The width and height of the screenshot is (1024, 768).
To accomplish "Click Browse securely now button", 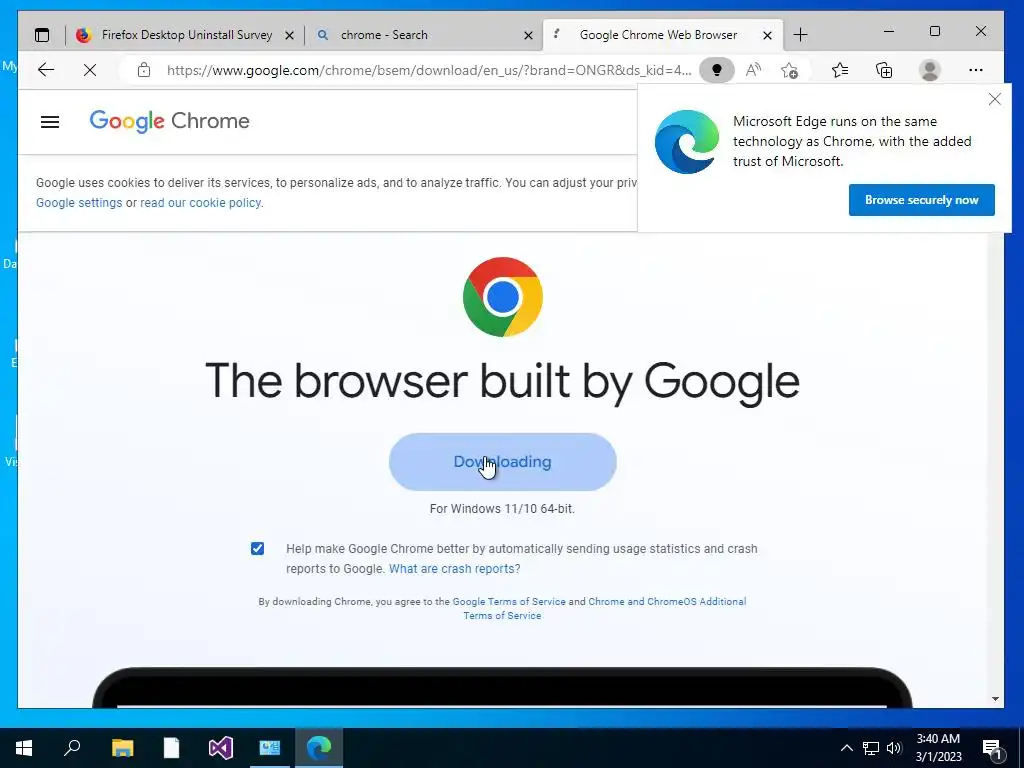I will 921,200.
